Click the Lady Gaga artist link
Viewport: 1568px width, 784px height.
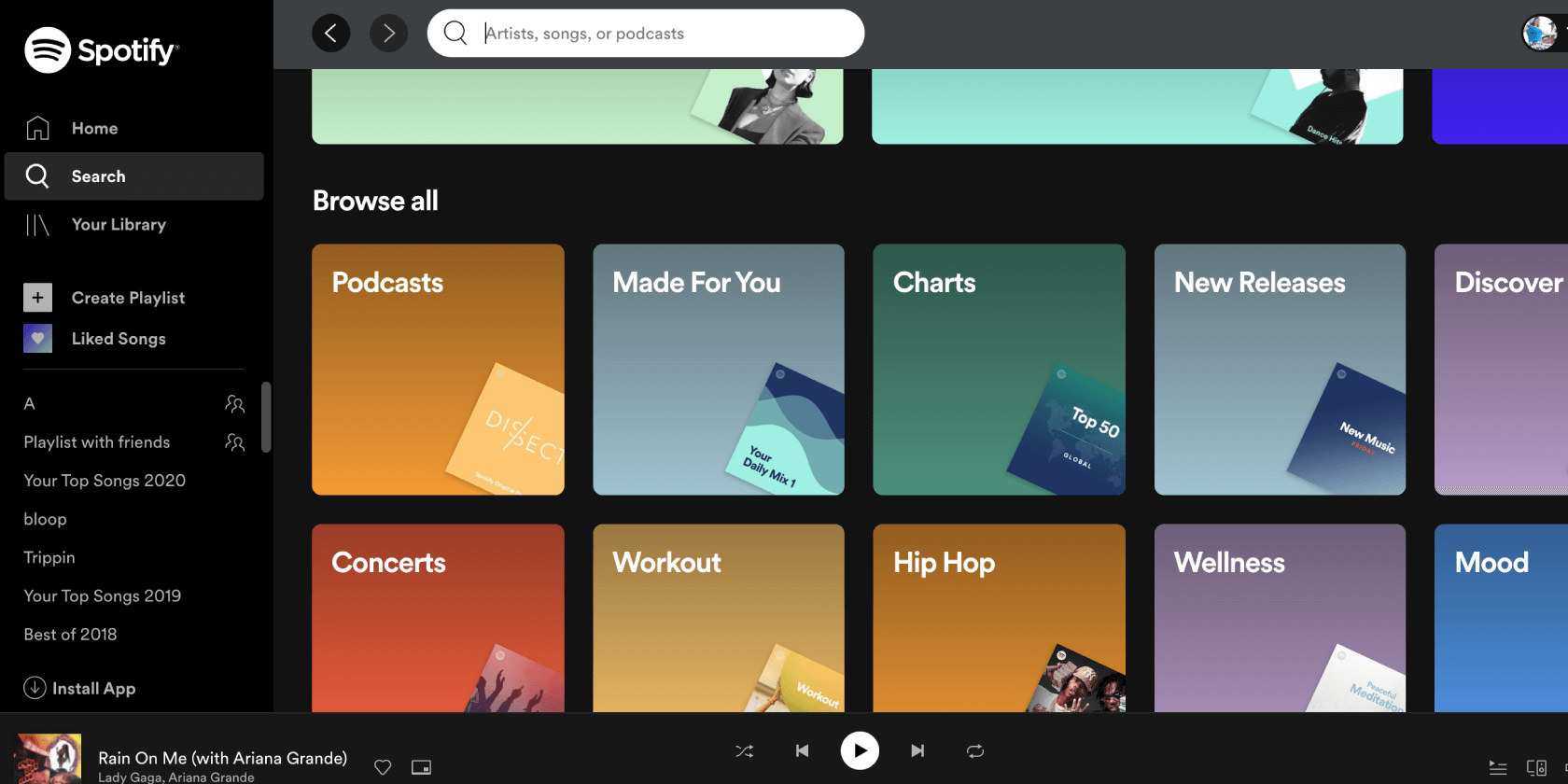[130, 777]
